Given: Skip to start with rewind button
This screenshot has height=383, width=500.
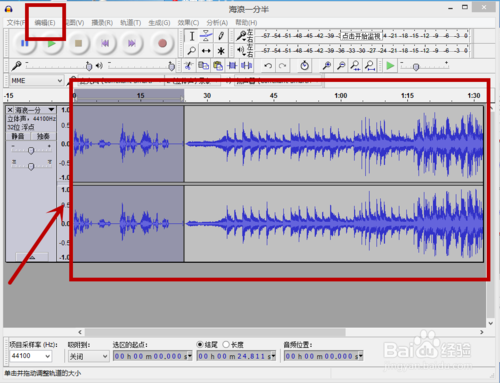Looking at the screenshot, I should click(105, 43).
